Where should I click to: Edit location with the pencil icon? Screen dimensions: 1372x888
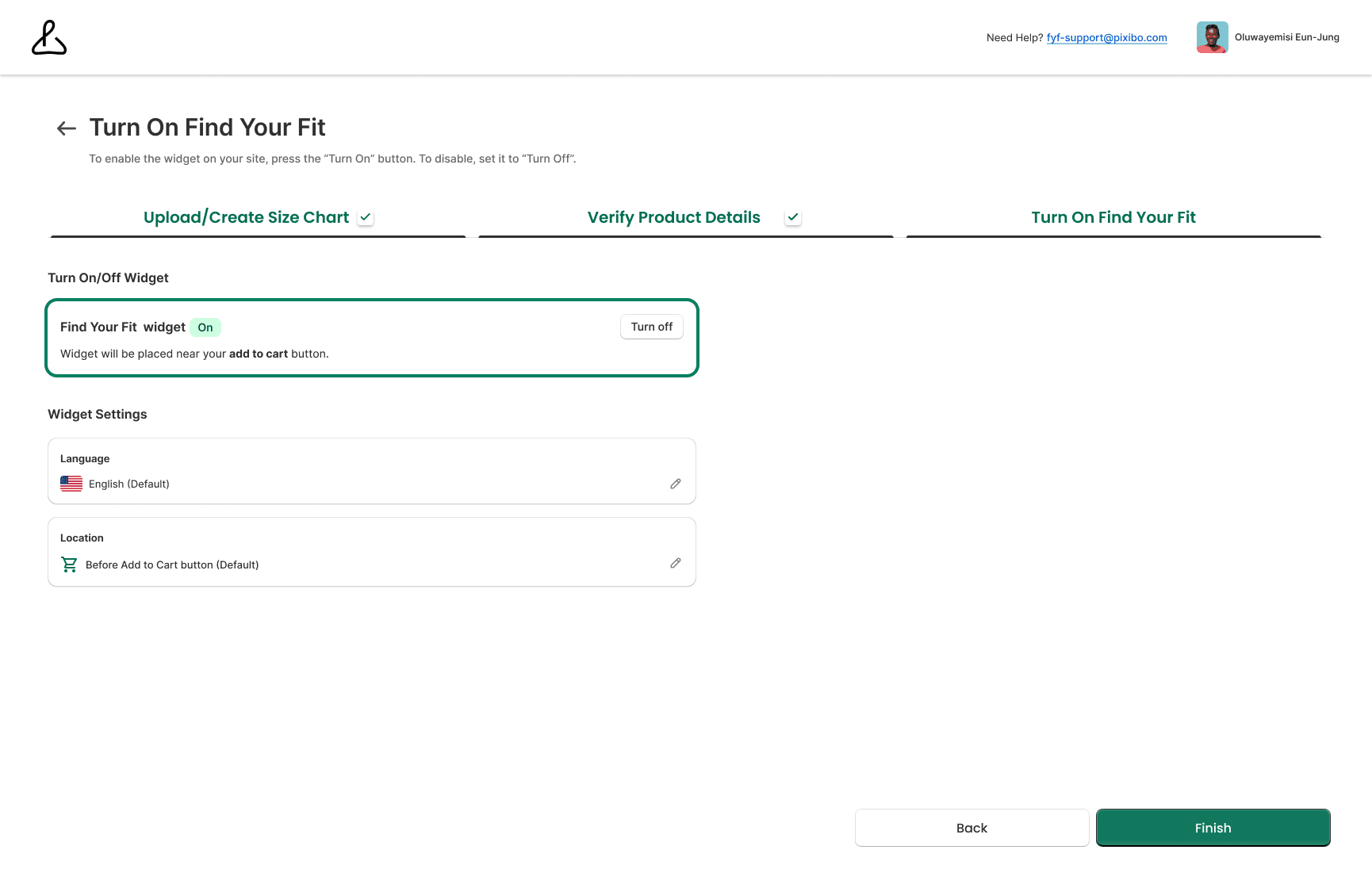click(676, 563)
